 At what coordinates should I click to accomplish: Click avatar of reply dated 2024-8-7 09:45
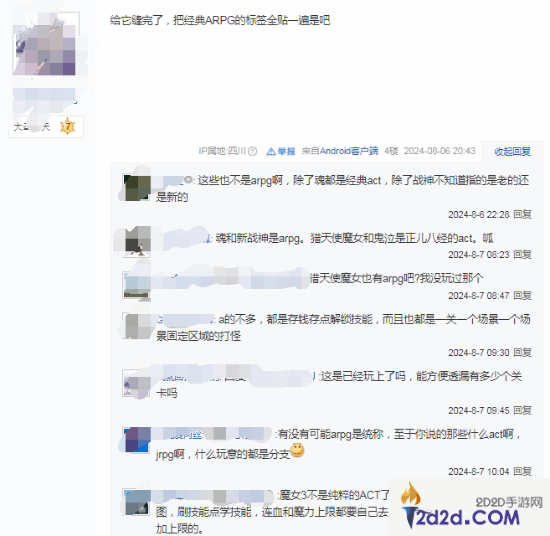point(137,383)
